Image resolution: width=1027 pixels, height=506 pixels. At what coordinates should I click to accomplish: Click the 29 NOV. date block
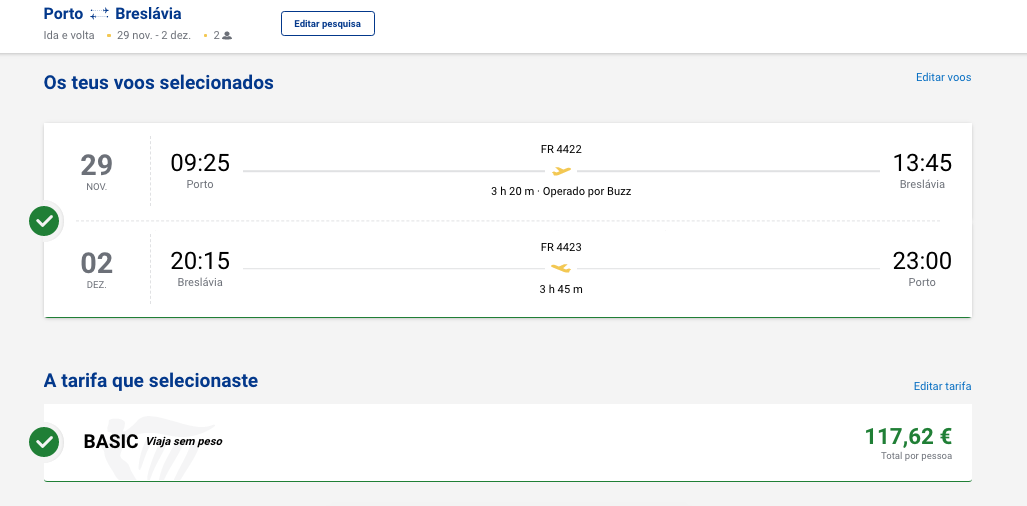[97, 172]
